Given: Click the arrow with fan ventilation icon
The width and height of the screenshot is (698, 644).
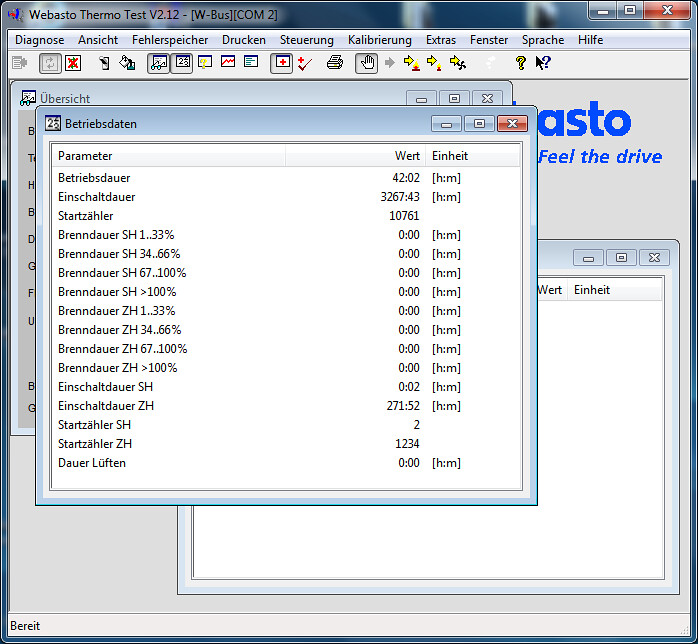Looking at the screenshot, I should (x=458, y=63).
